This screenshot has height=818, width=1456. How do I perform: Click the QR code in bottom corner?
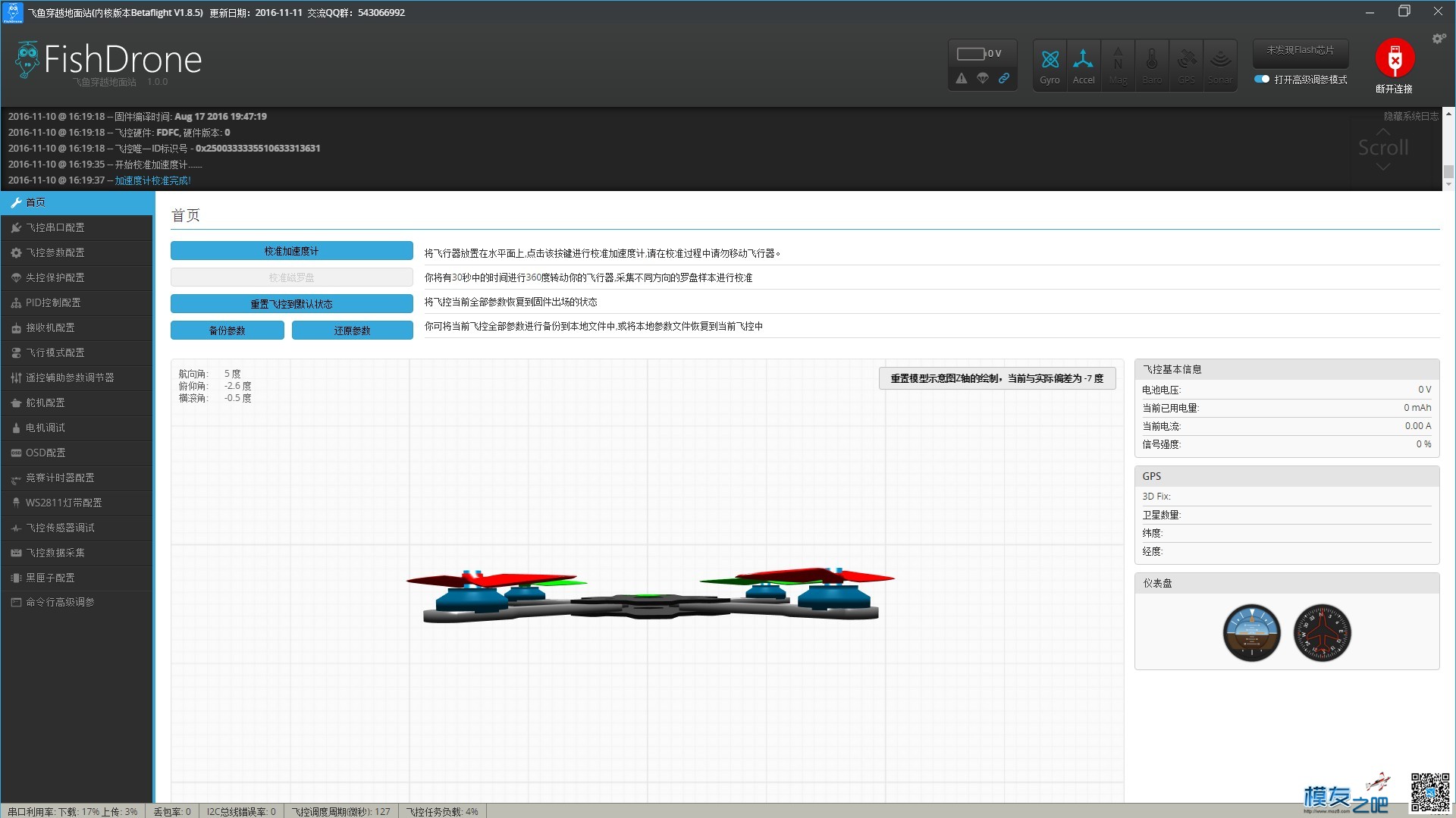coord(1430,792)
